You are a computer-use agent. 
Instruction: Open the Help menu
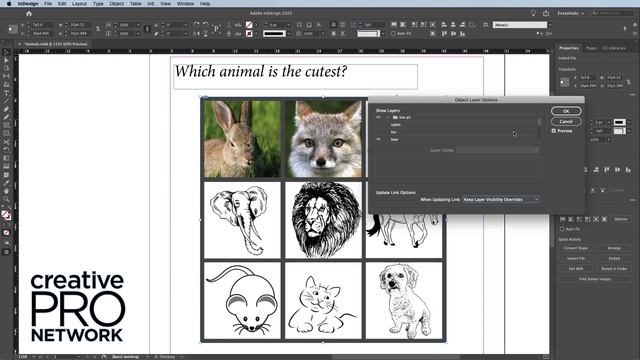pyautogui.click(x=205, y=3)
